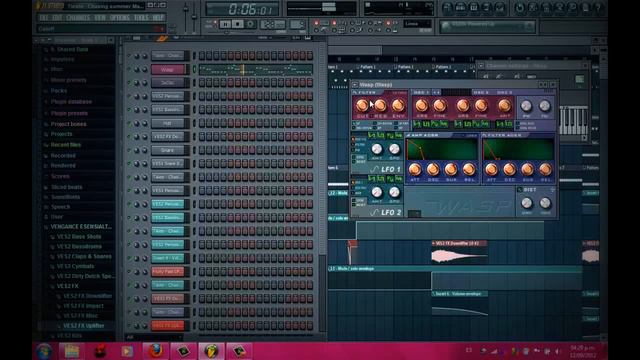Select the Snare channel button
Viewport: 640px width, 360px height.
[168, 150]
